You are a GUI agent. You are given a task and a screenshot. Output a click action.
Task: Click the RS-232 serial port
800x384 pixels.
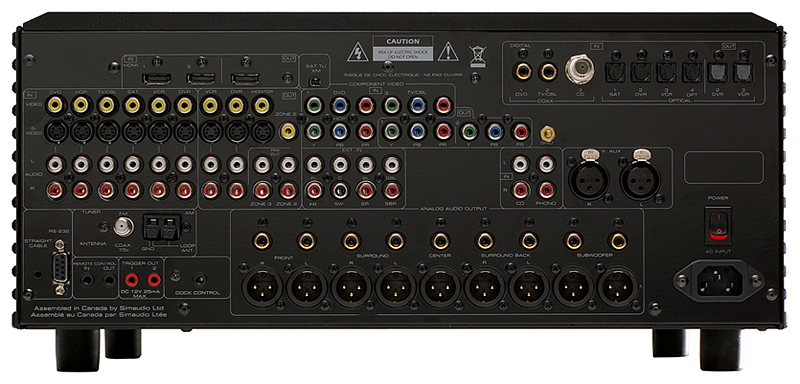click(60, 267)
